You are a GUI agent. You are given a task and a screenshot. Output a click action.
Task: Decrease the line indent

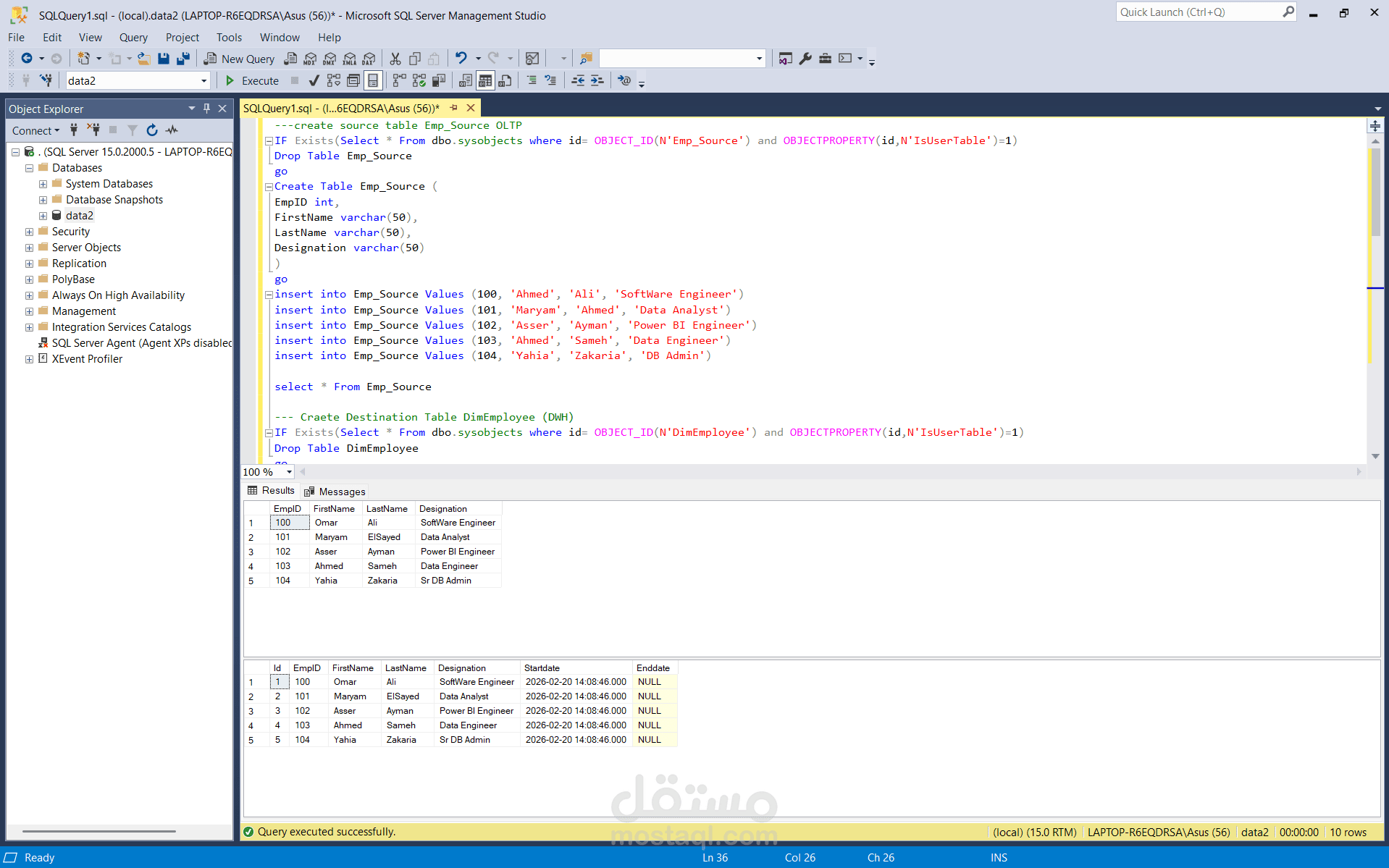point(578,80)
